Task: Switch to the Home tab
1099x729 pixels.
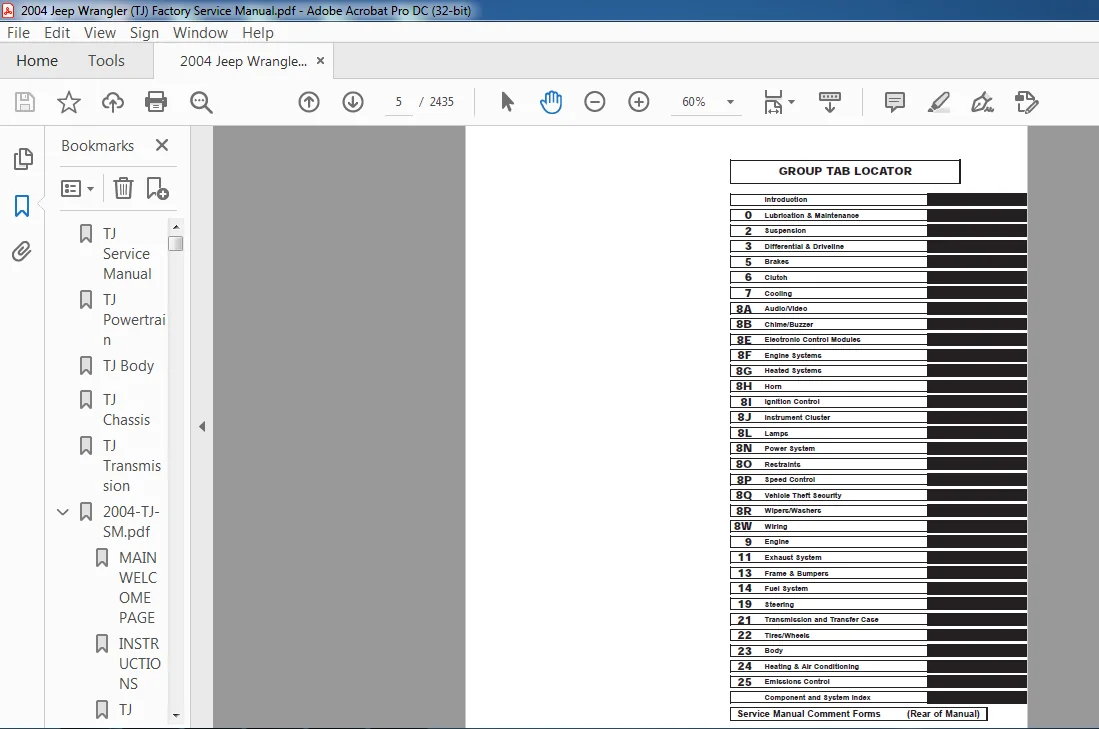Action: click(x=37, y=61)
